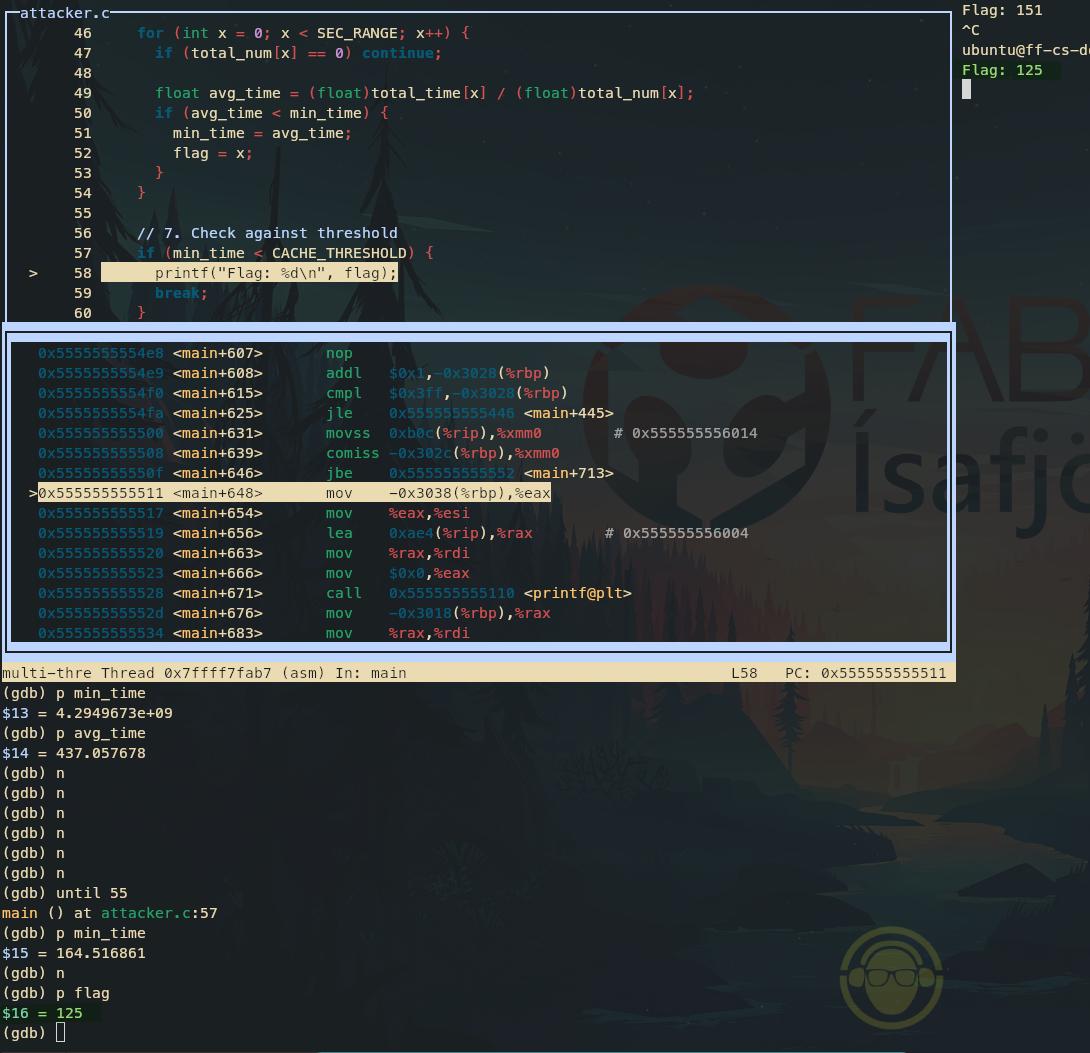Select the '// 7. Check against threshold' comment
1090x1053 pixels.
tap(268, 233)
